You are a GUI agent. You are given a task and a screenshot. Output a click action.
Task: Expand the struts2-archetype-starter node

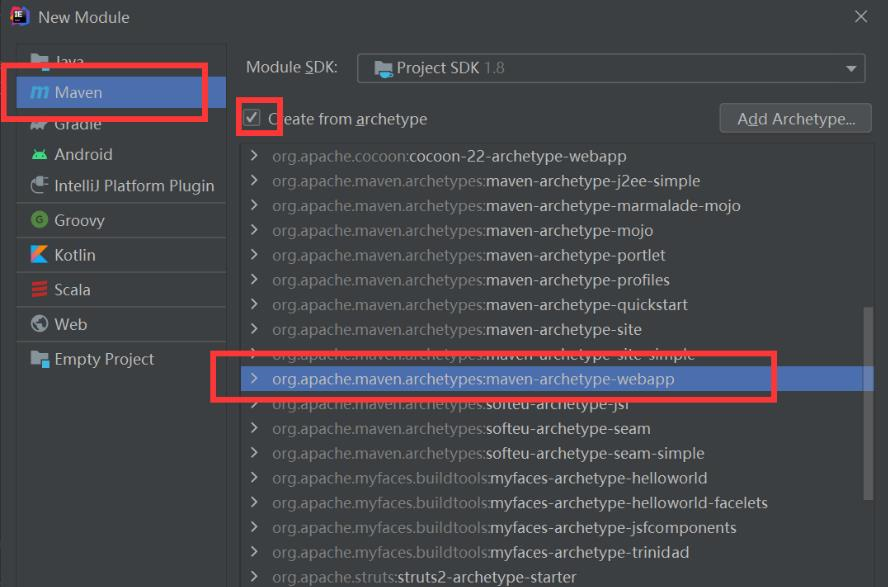pyautogui.click(x=254, y=576)
